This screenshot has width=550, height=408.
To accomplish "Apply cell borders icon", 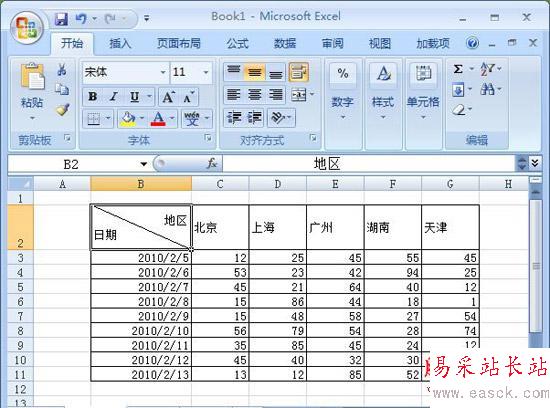I will [94, 119].
